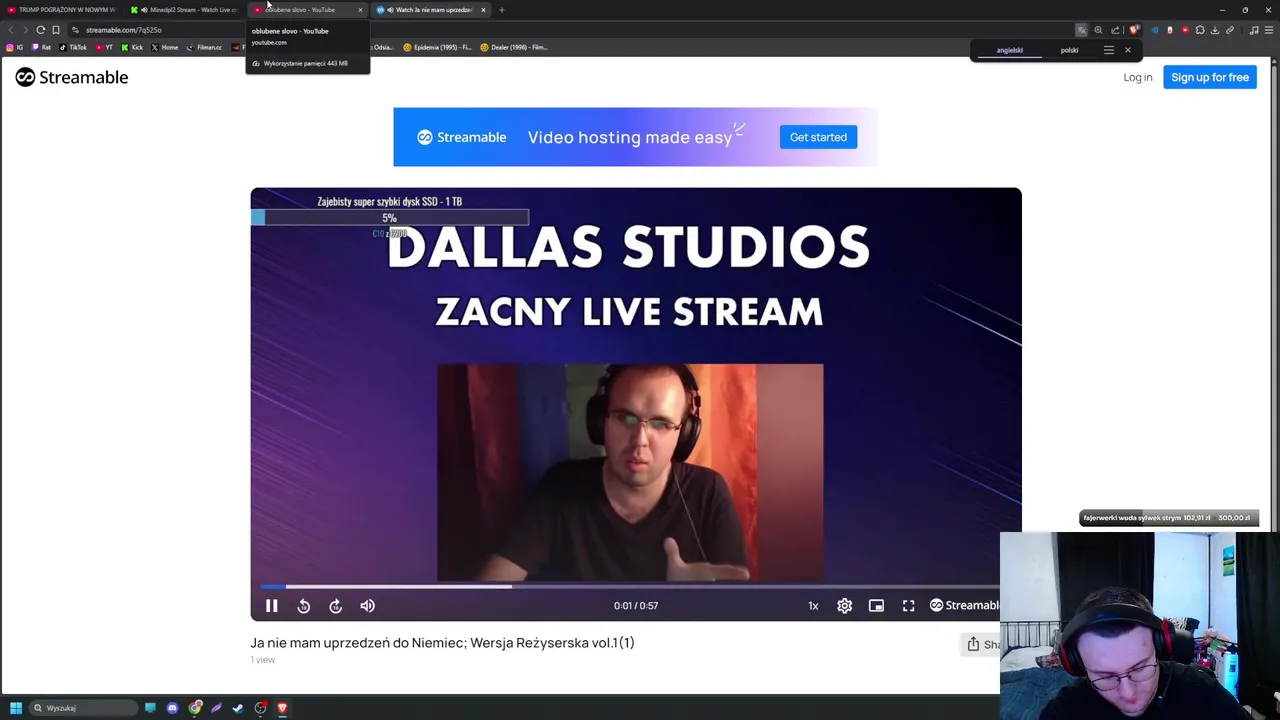This screenshot has height=720, width=1280.
Task: Click the translate page icon
Action: tap(1081, 30)
